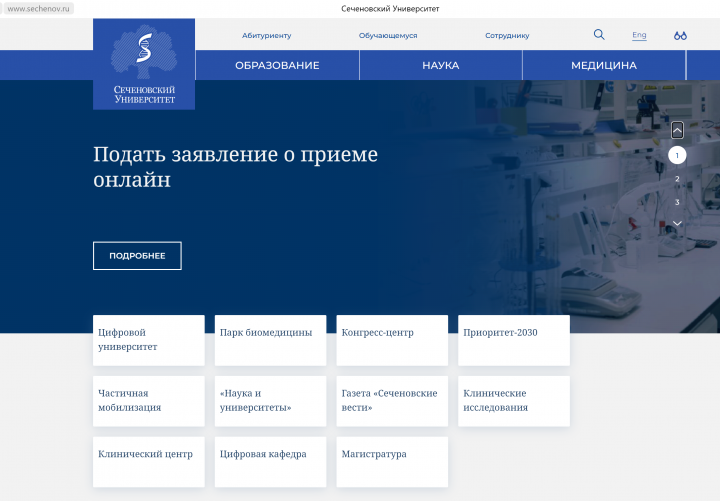Open the НАУКА menu
Viewport: 720px width, 501px height.
pyautogui.click(x=441, y=65)
